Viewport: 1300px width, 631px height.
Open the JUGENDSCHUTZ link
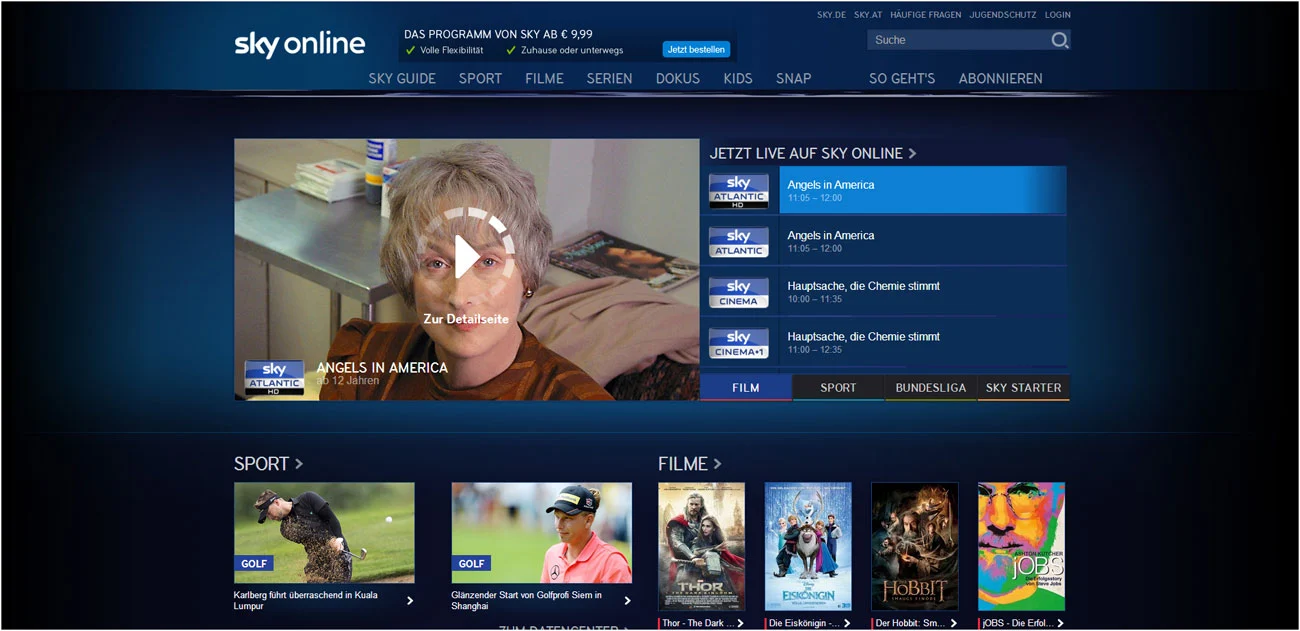pyautogui.click(x=1003, y=15)
